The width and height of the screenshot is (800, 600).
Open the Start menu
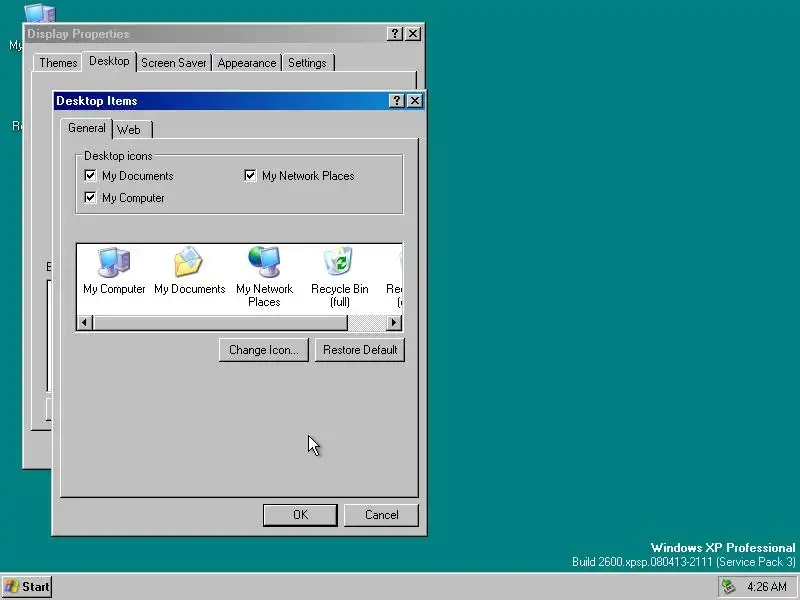[x=27, y=586]
